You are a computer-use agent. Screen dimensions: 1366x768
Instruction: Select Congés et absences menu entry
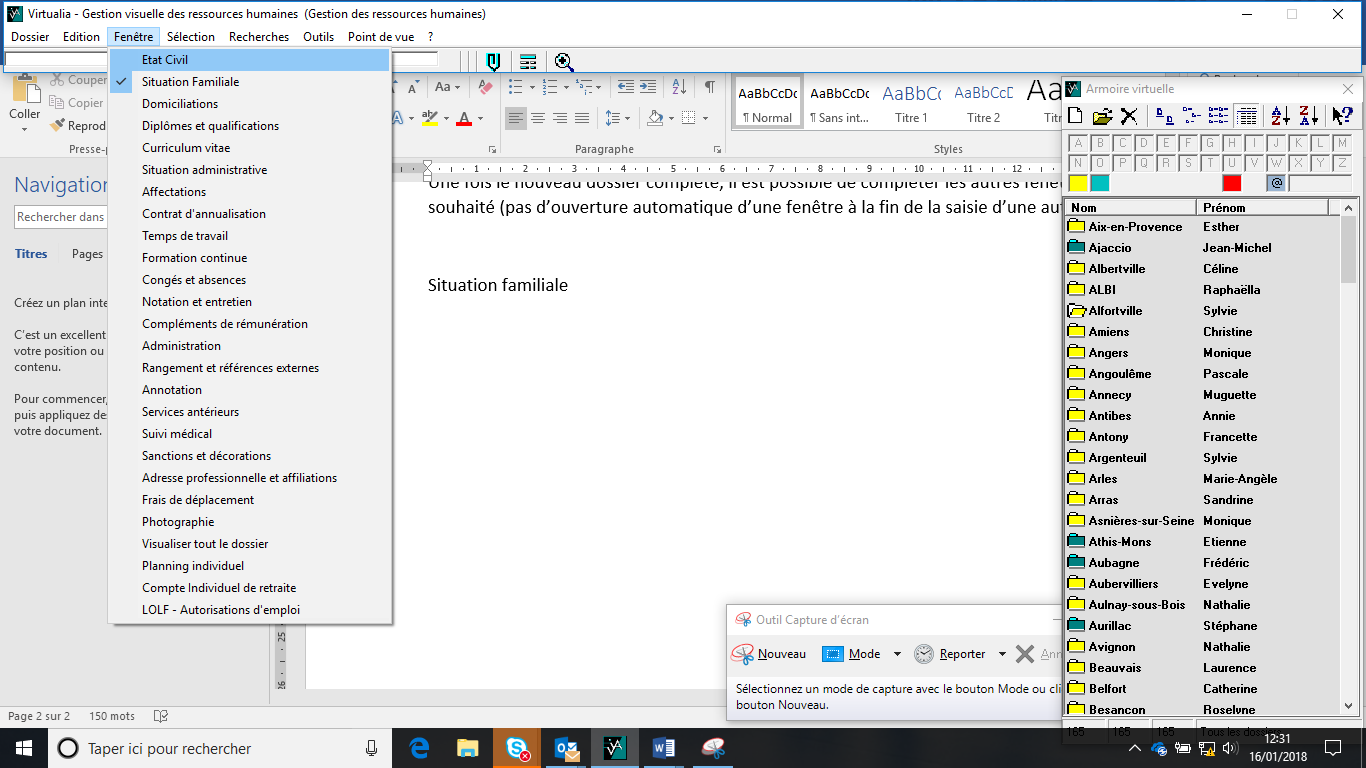point(250,280)
